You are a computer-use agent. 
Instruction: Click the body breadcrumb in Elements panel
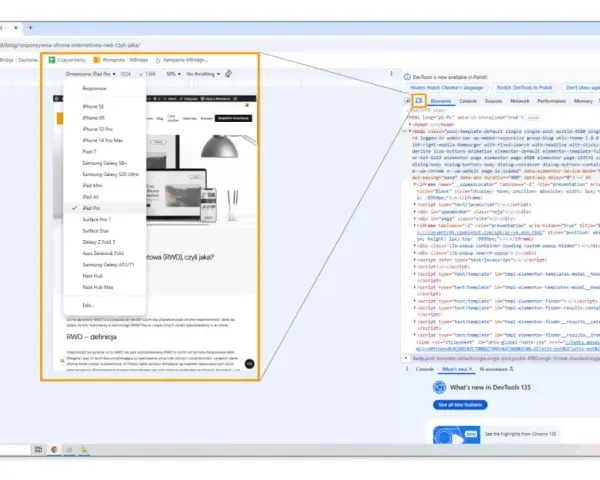(506, 358)
